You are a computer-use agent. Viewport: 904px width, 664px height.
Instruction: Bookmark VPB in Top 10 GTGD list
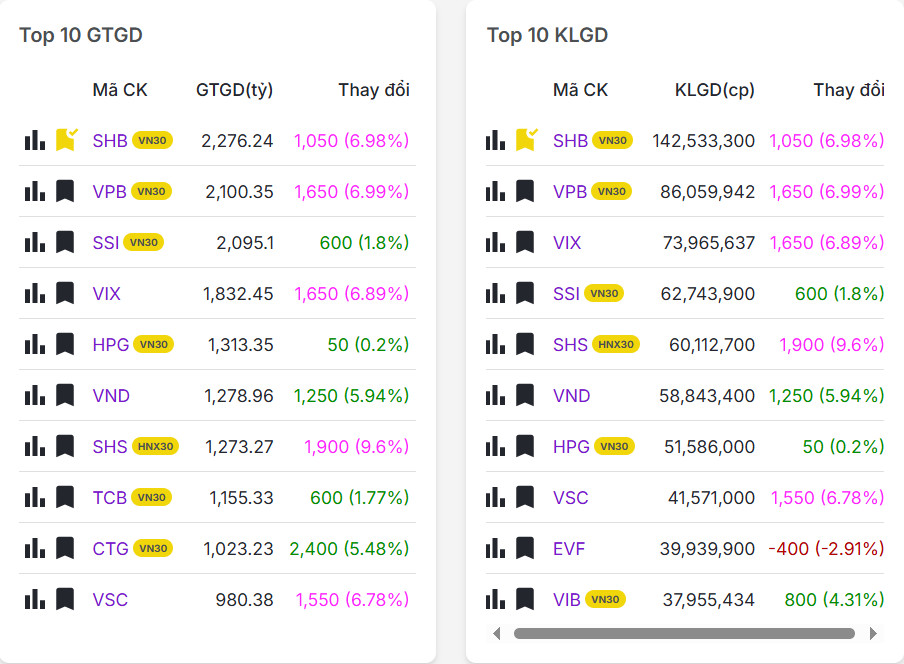pyautogui.click(x=65, y=191)
